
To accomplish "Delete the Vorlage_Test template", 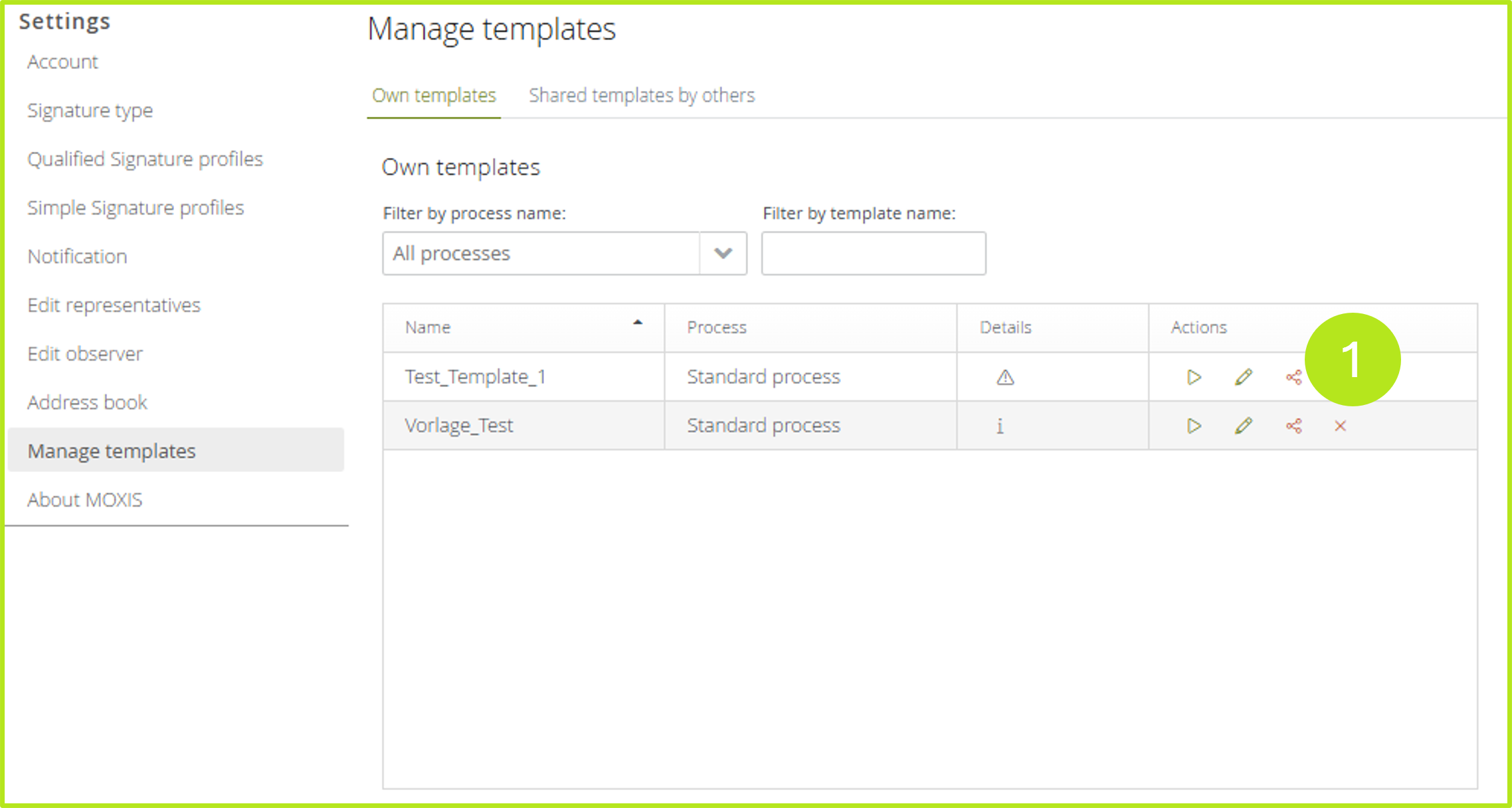I will pos(1341,426).
